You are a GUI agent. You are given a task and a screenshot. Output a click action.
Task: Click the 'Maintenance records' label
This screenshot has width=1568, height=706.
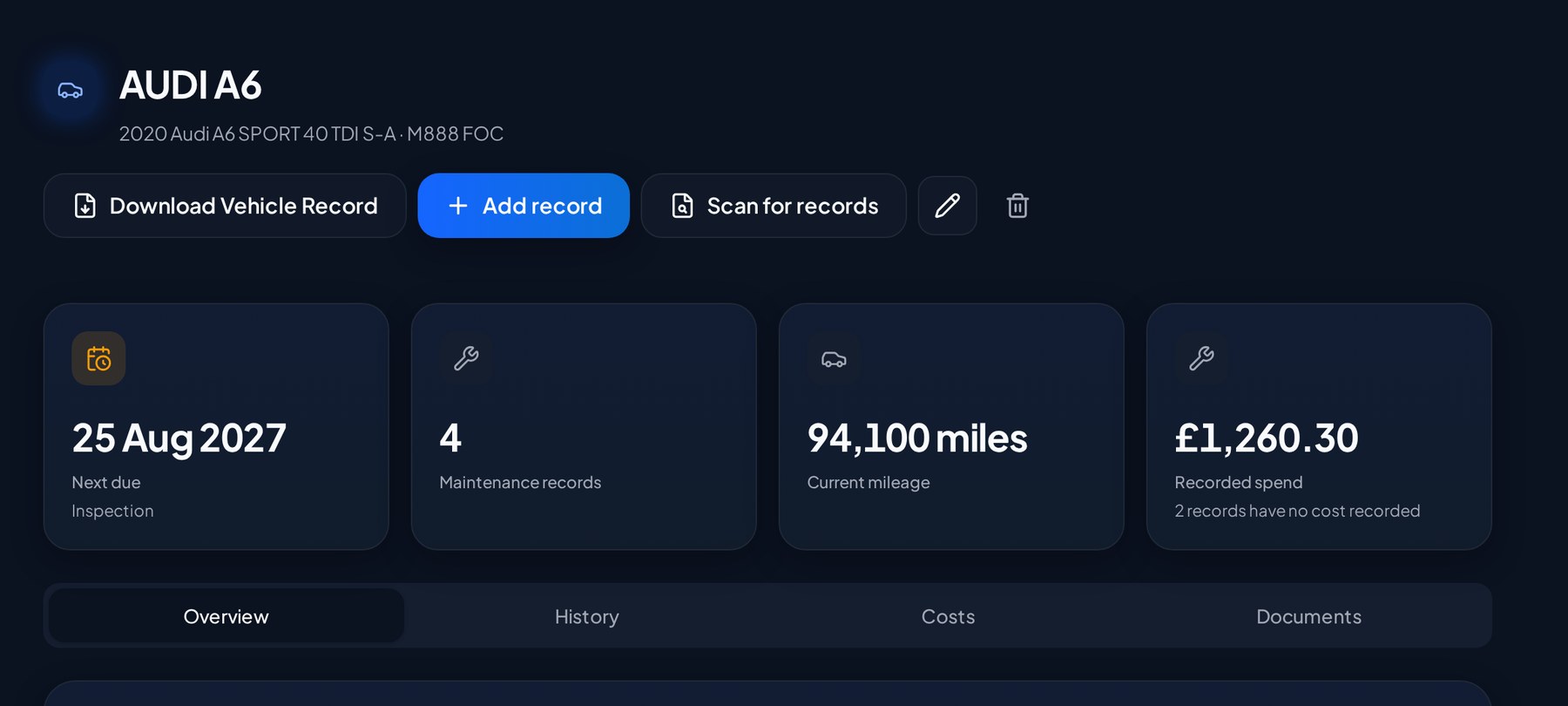520,482
